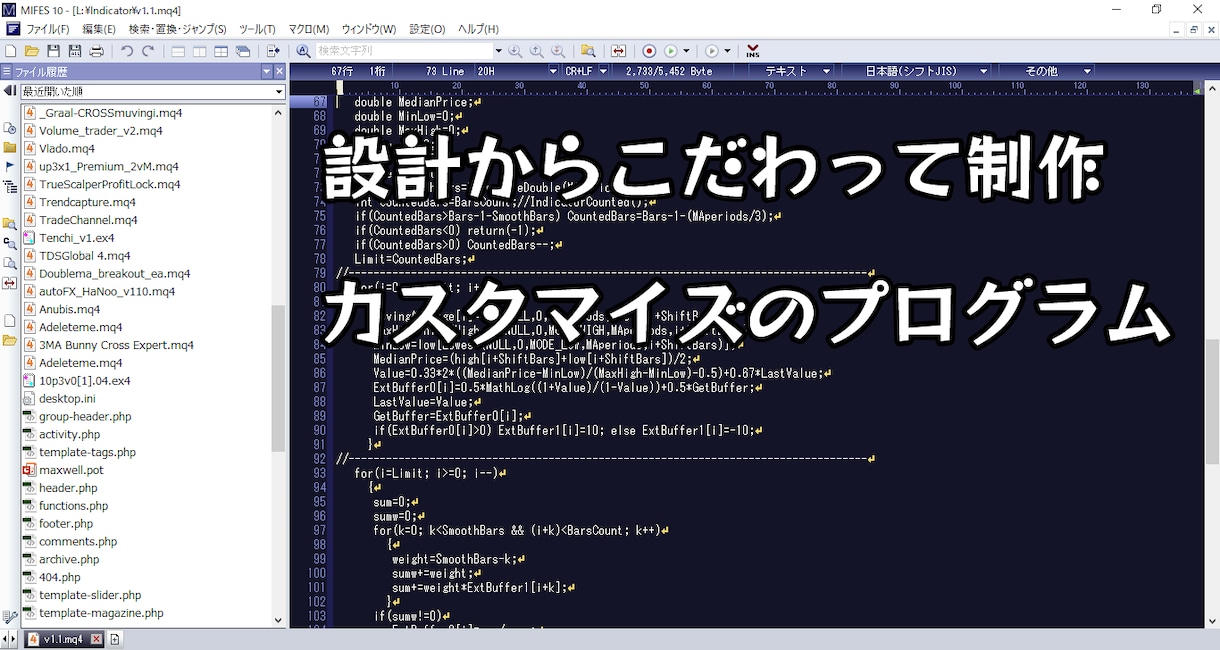Select Volume_trader_v2.mq4 in the file history

[x=101, y=130]
